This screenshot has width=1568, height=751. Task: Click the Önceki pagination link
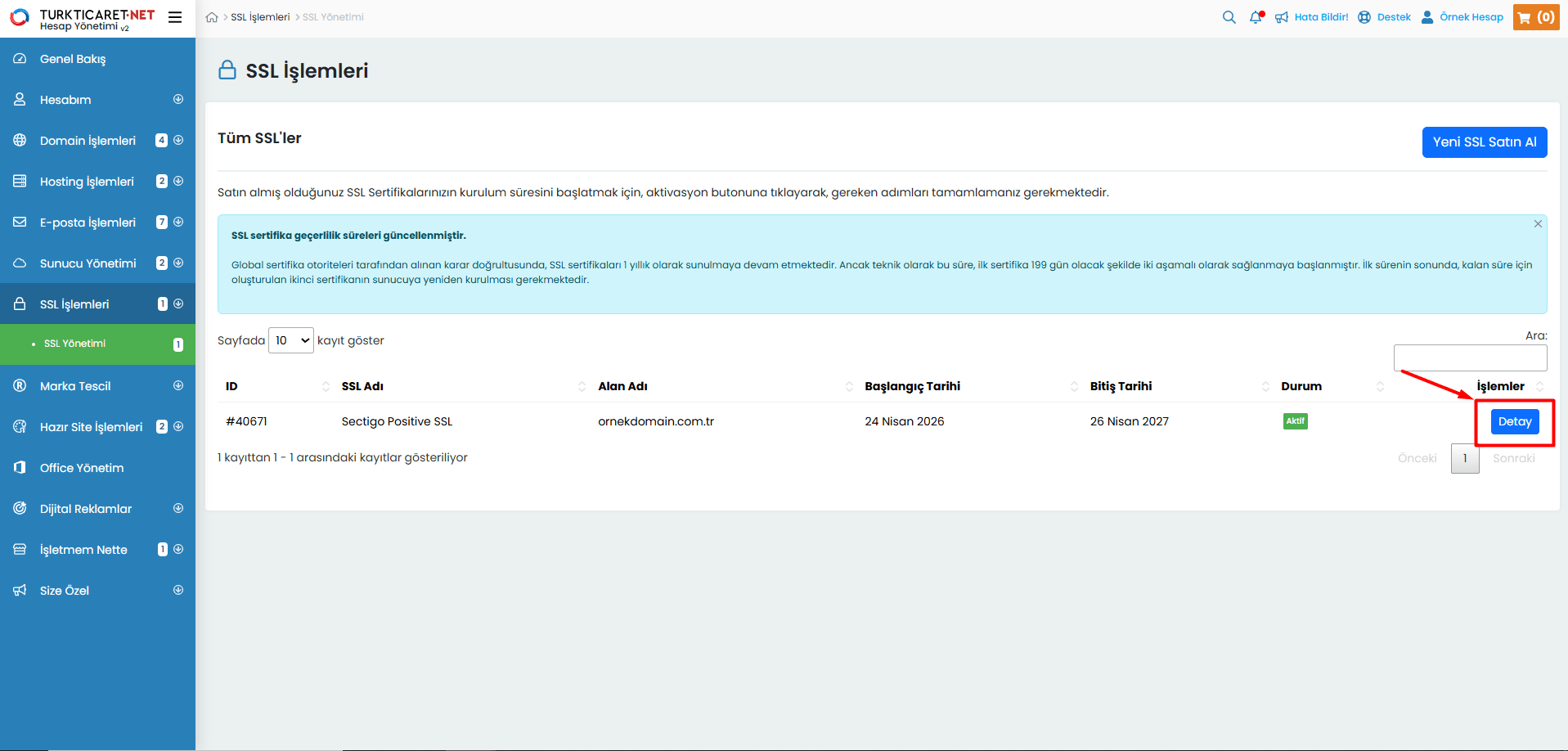[1417, 458]
